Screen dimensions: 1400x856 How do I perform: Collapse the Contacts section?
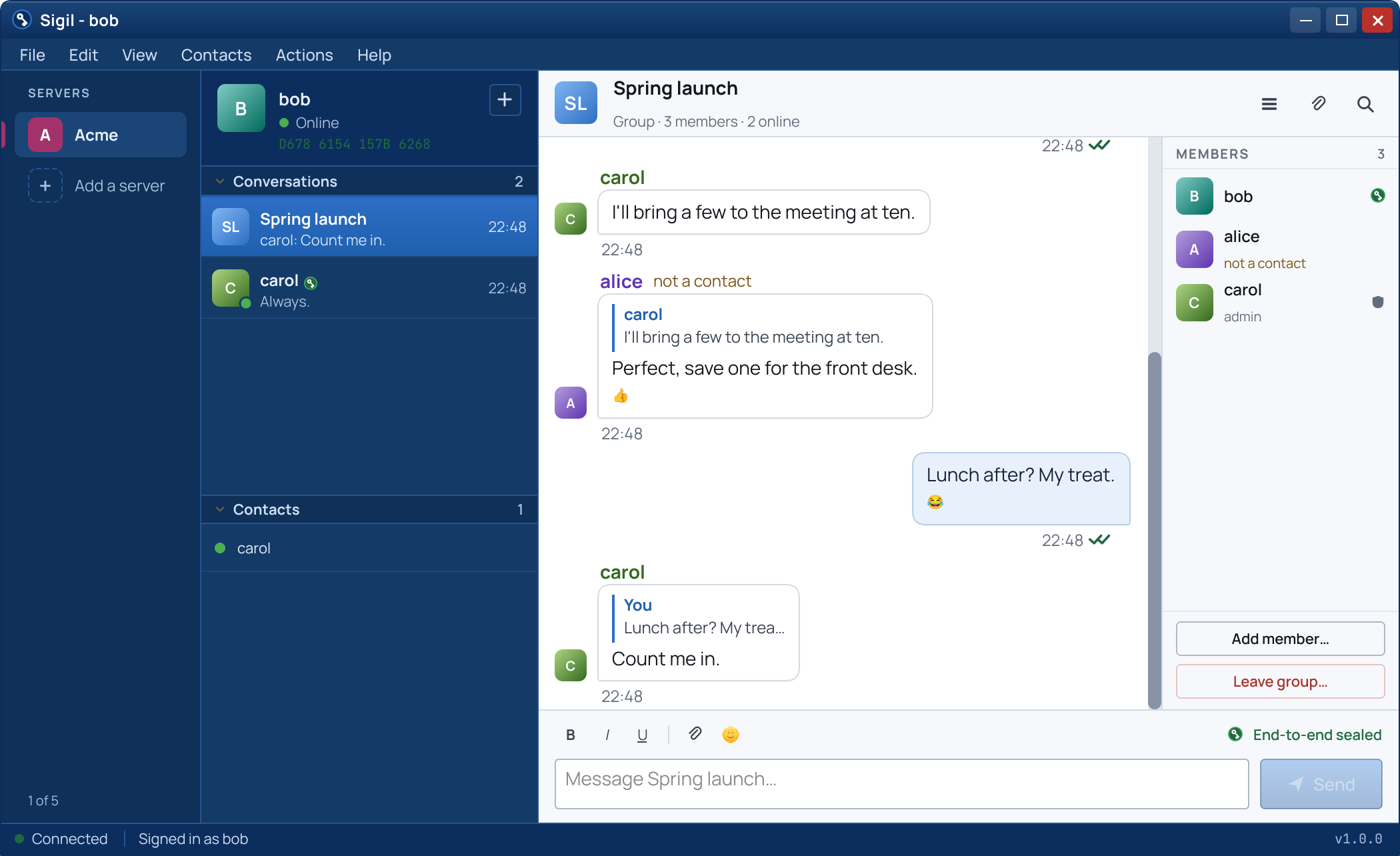369,509
